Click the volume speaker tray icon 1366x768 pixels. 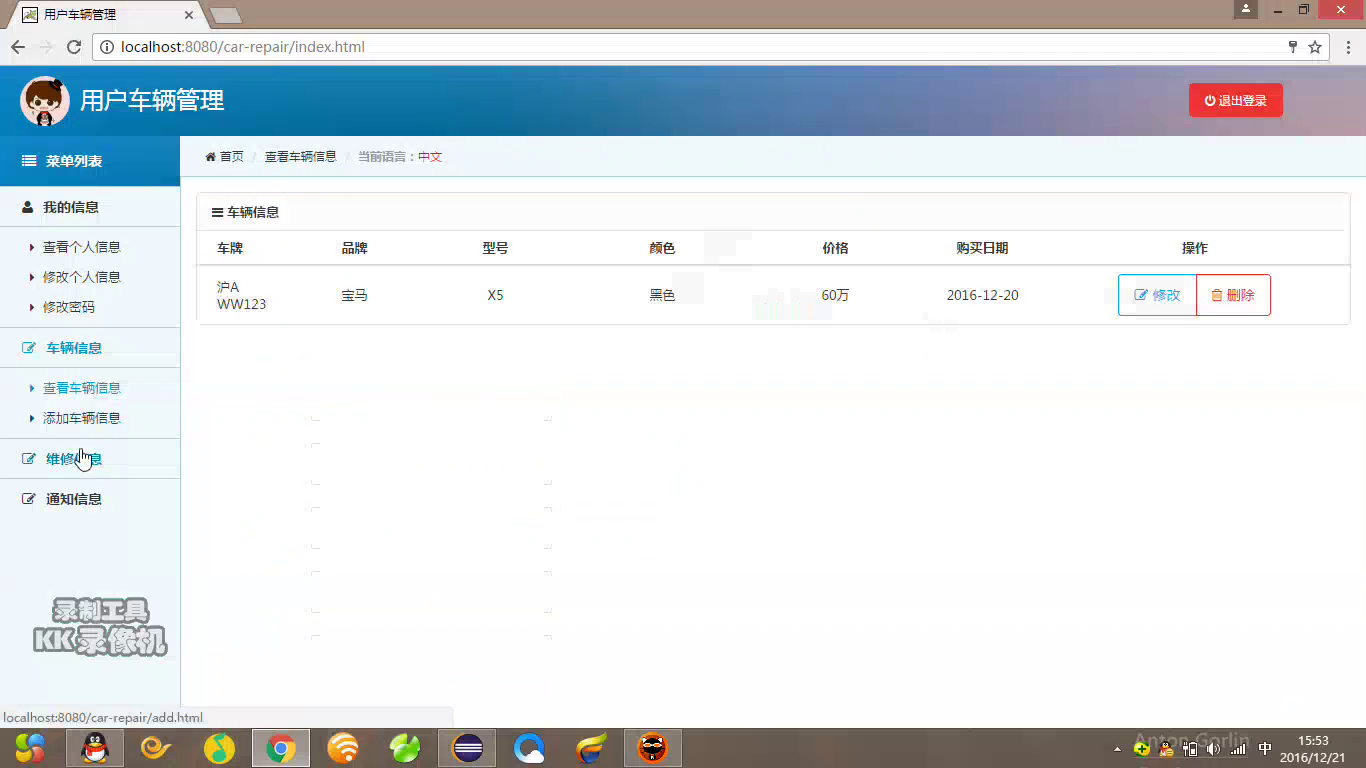(1213, 748)
